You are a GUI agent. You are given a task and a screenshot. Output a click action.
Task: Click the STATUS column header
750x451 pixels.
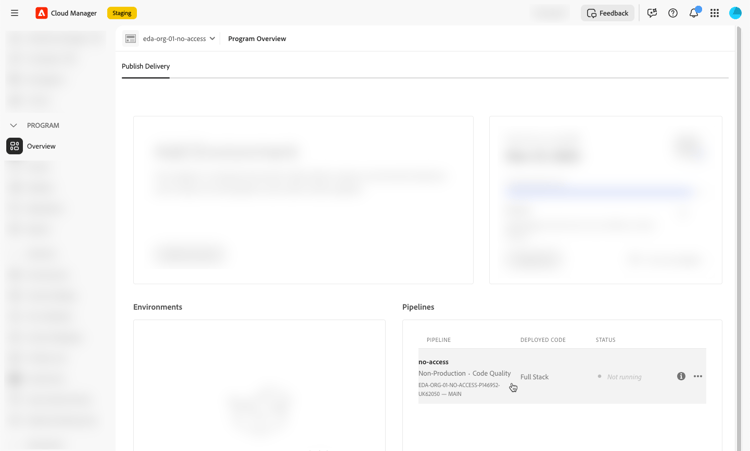coord(605,340)
